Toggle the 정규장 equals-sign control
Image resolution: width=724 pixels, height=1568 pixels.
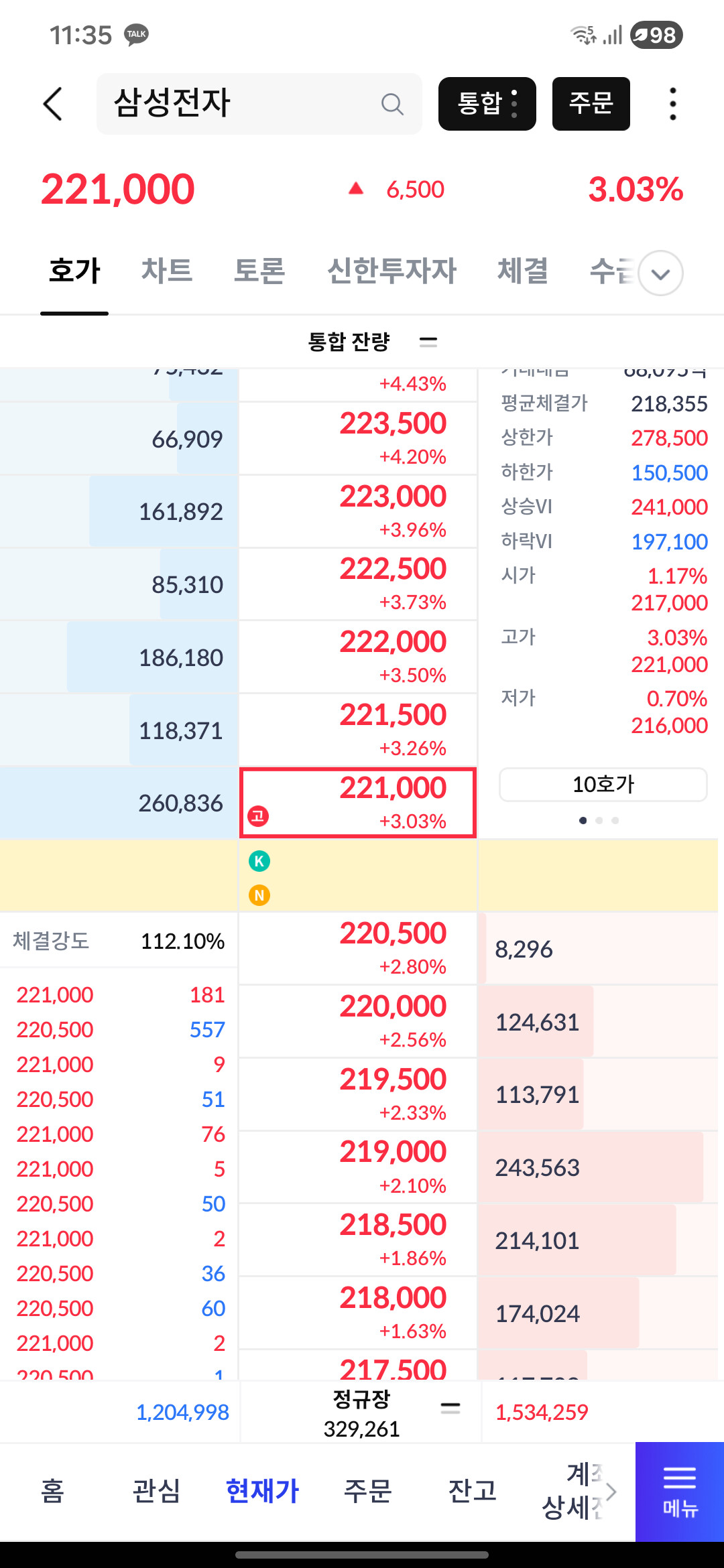pyautogui.click(x=450, y=1409)
